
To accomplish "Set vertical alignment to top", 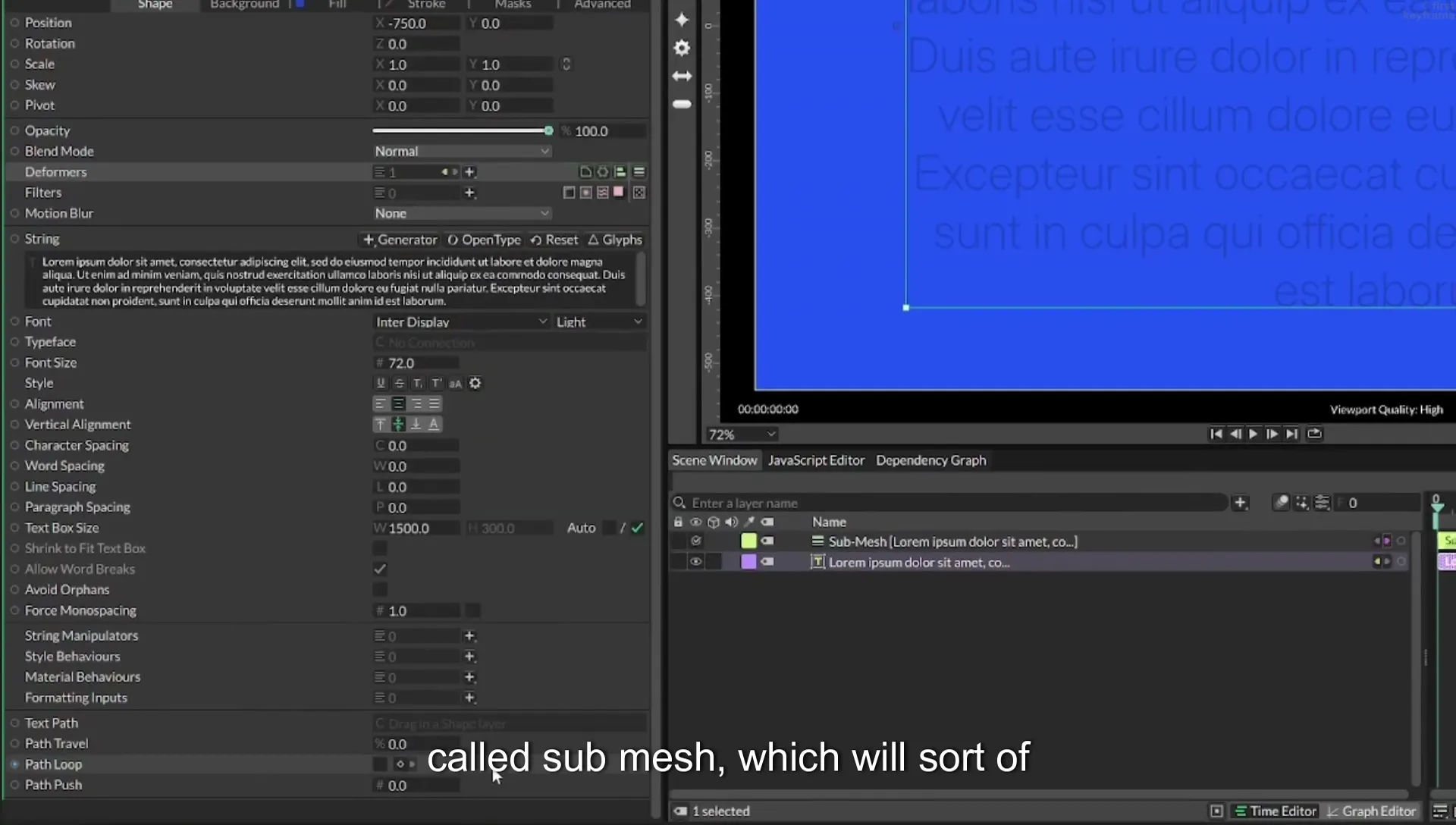I will [381, 425].
